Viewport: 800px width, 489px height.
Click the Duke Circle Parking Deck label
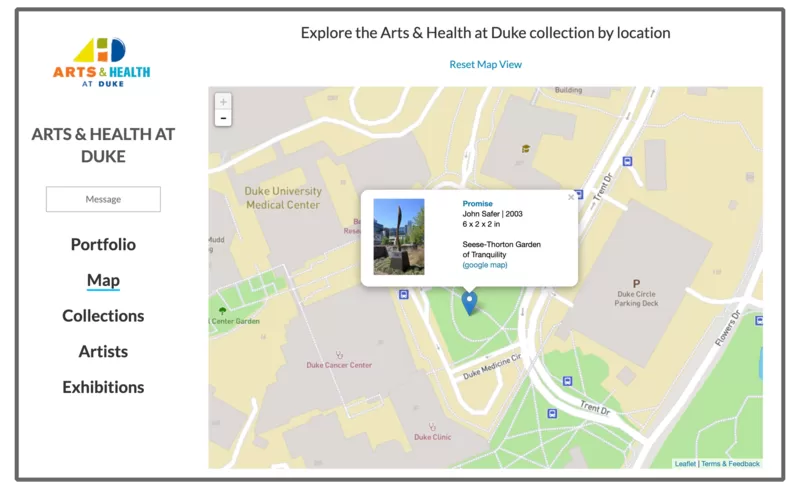pos(636,299)
